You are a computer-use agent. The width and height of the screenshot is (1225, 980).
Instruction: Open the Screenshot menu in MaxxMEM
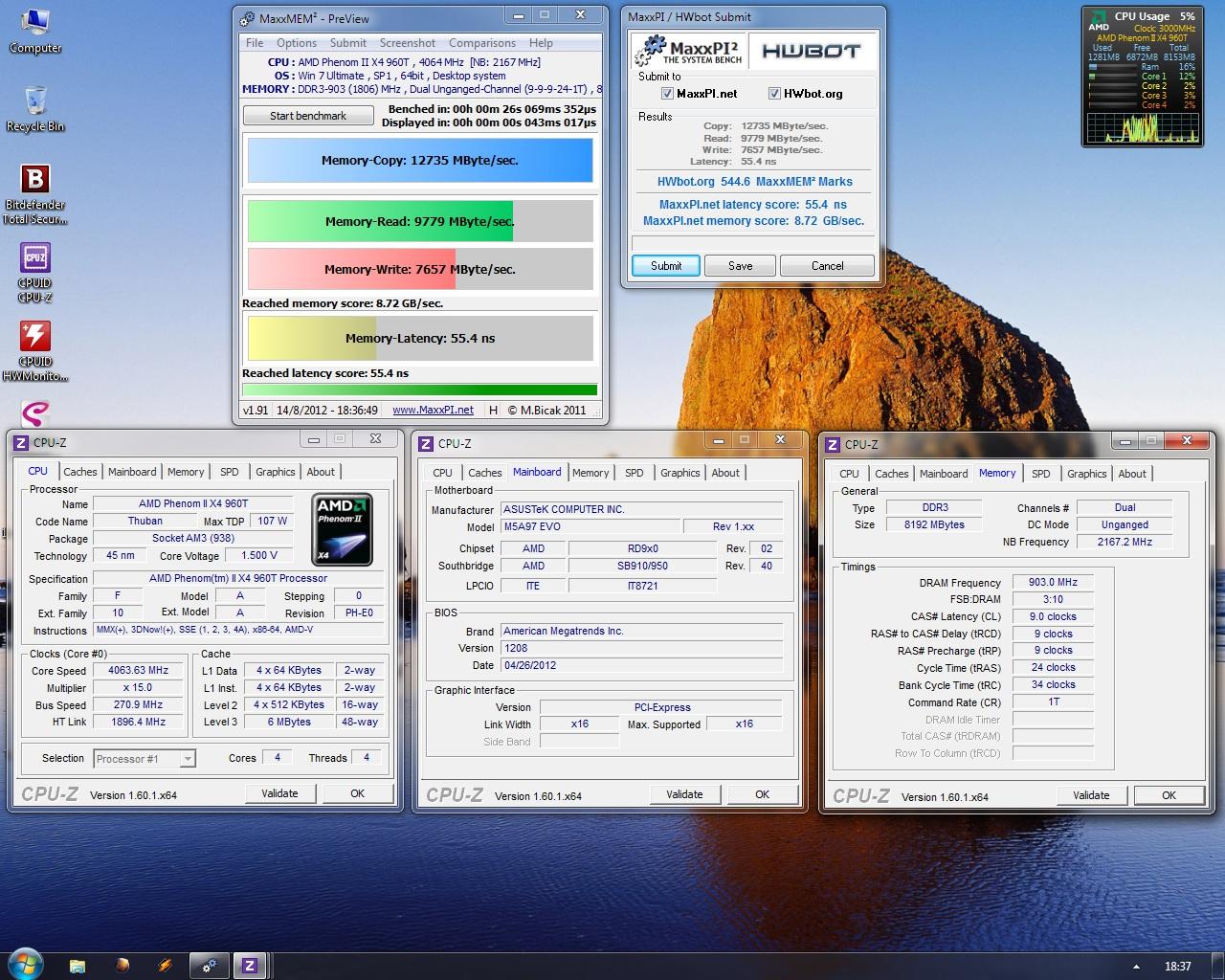click(x=408, y=43)
